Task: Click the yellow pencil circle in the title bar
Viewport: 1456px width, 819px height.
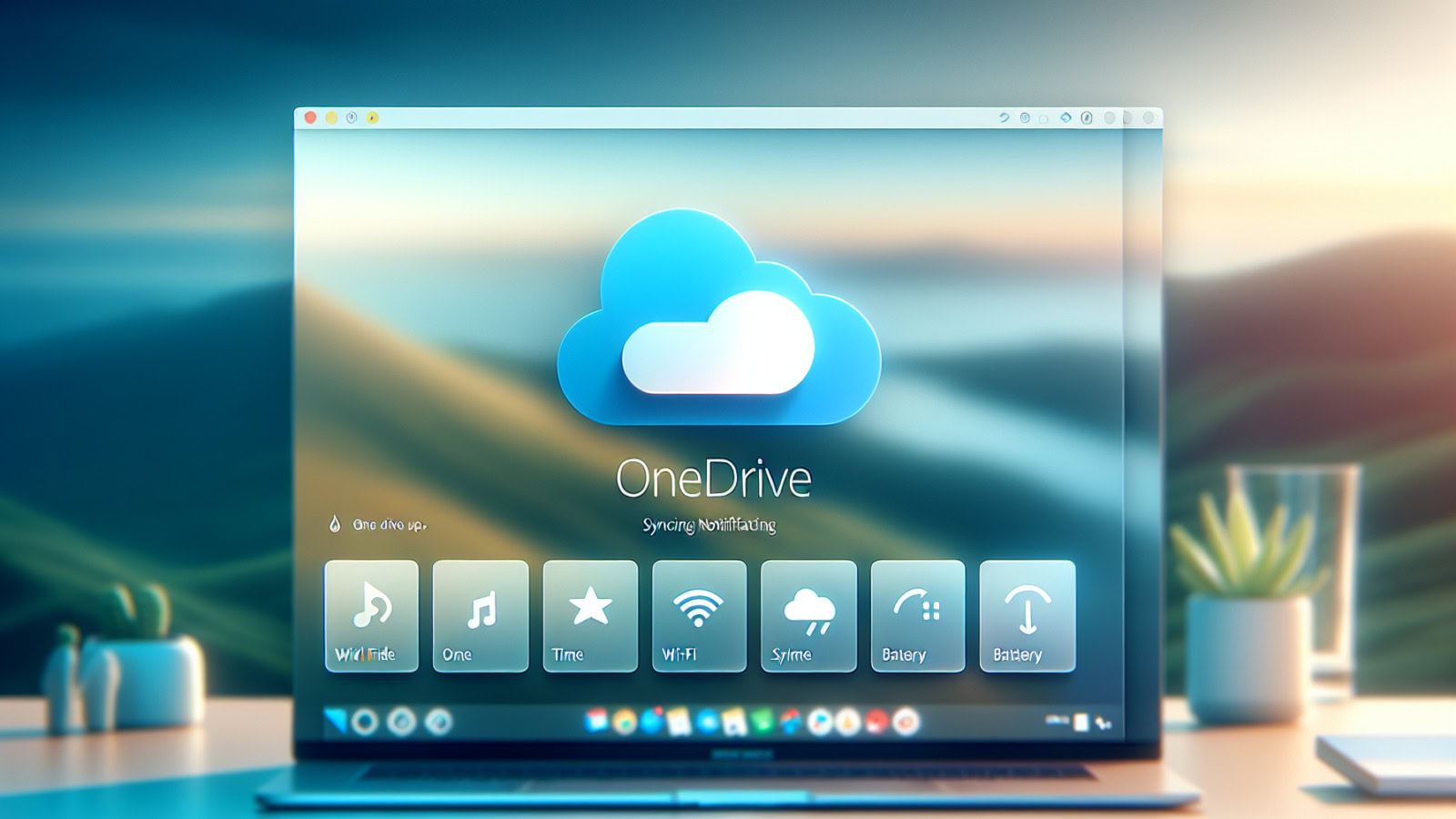Action: [372, 117]
